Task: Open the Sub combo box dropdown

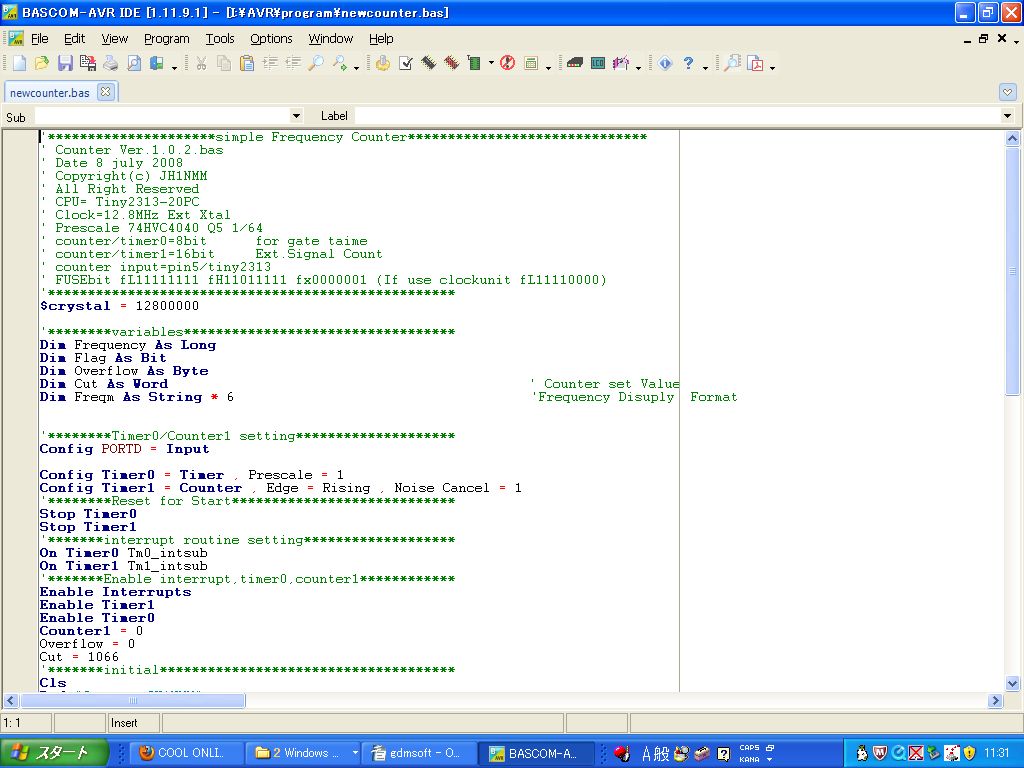Action: tap(296, 116)
